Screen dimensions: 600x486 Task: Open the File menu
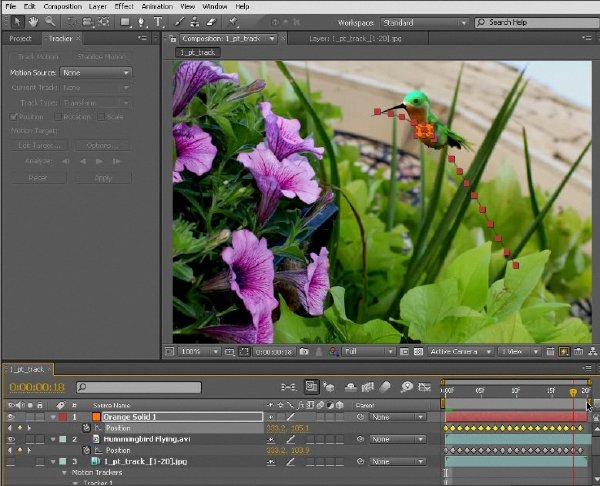point(11,7)
